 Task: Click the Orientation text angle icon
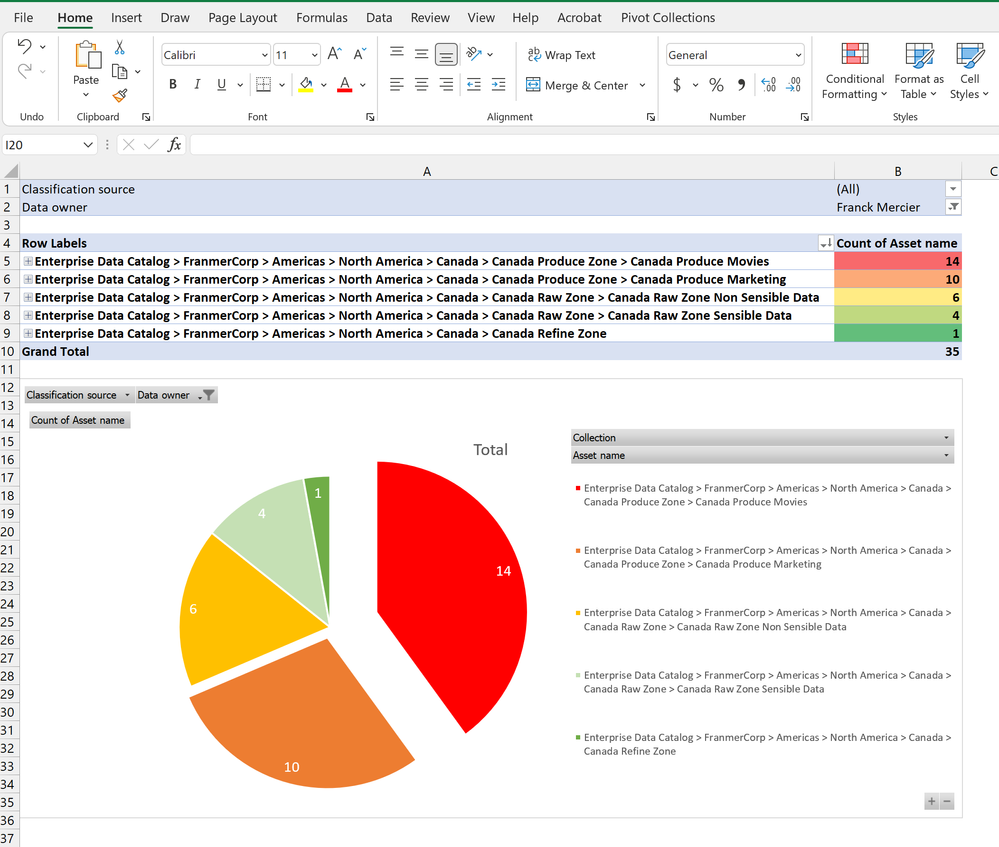point(474,54)
